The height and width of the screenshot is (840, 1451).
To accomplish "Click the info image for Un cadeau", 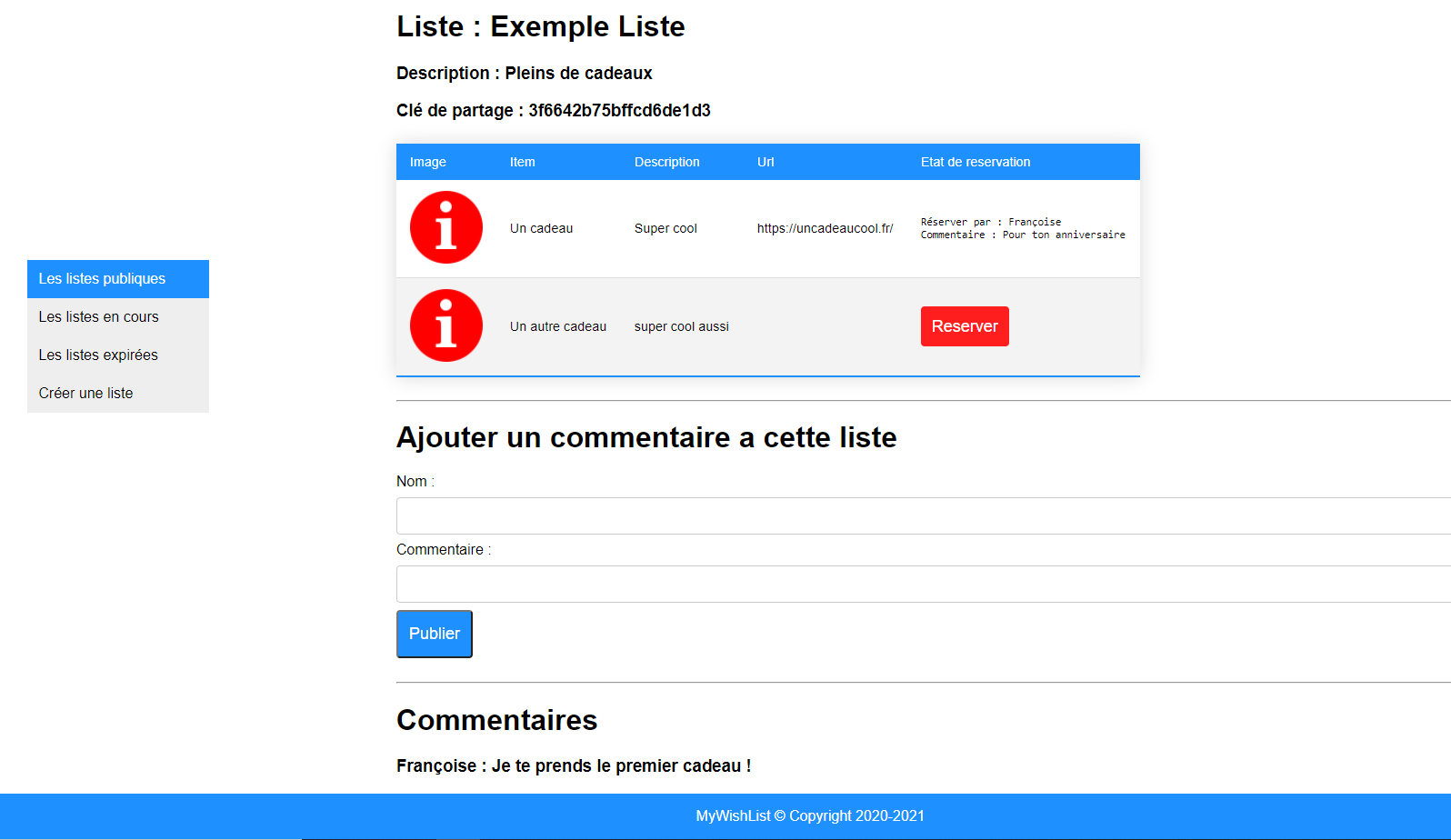I will click(445, 227).
